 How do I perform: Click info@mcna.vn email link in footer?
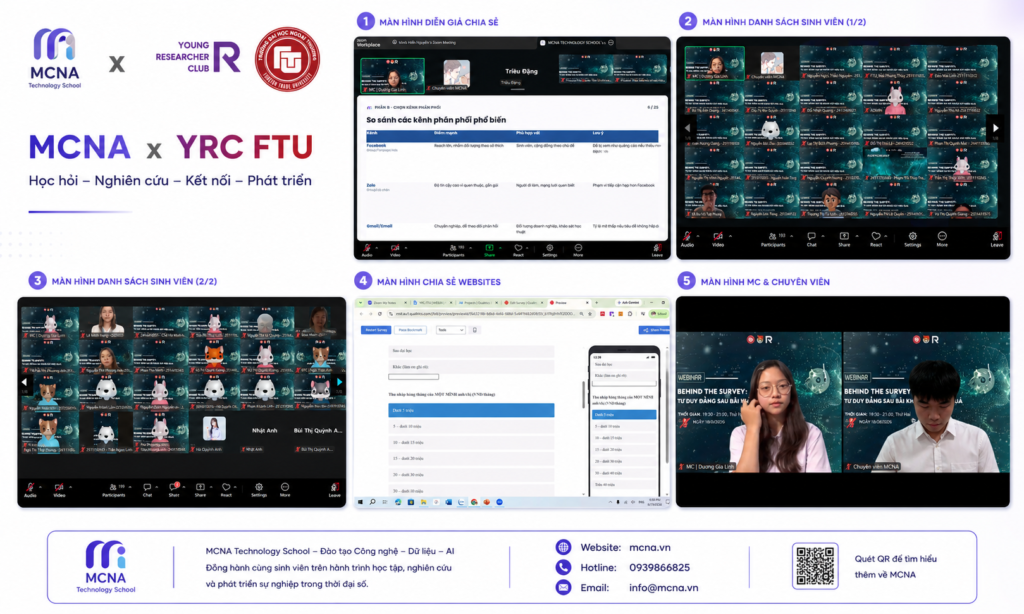coord(664,588)
